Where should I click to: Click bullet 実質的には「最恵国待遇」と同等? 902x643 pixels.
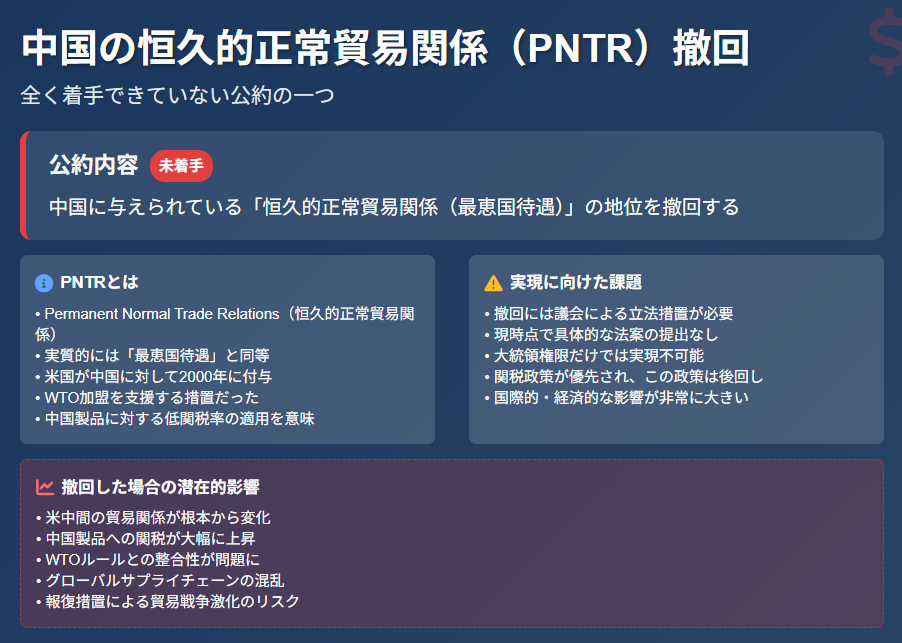(152, 355)
